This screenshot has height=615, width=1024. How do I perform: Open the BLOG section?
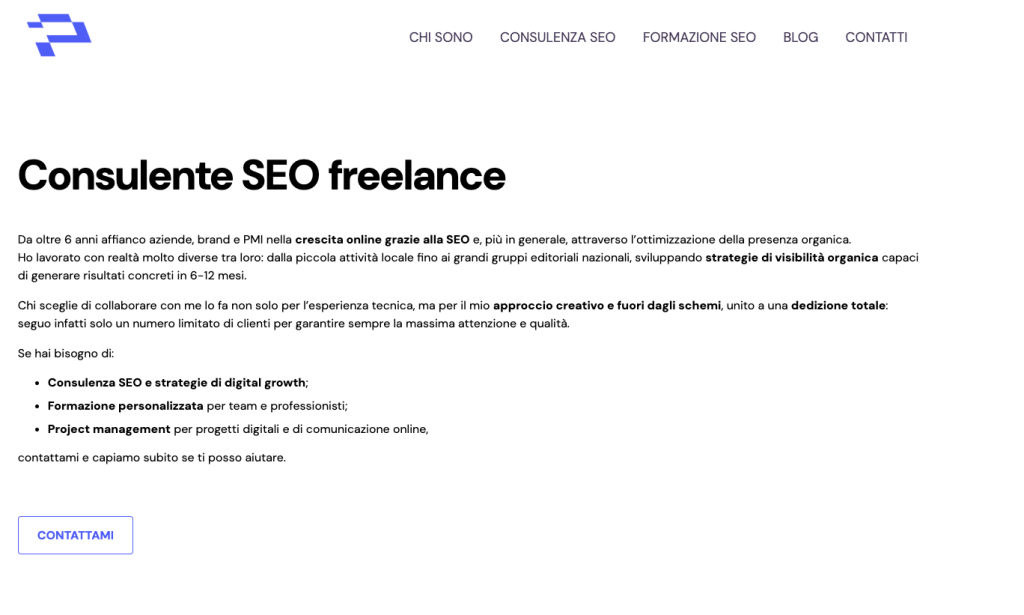click(801, 37)
